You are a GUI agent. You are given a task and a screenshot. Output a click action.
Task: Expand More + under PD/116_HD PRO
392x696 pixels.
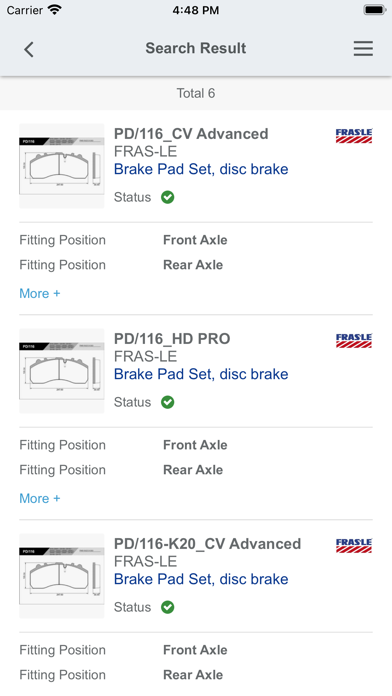point(40,498)
